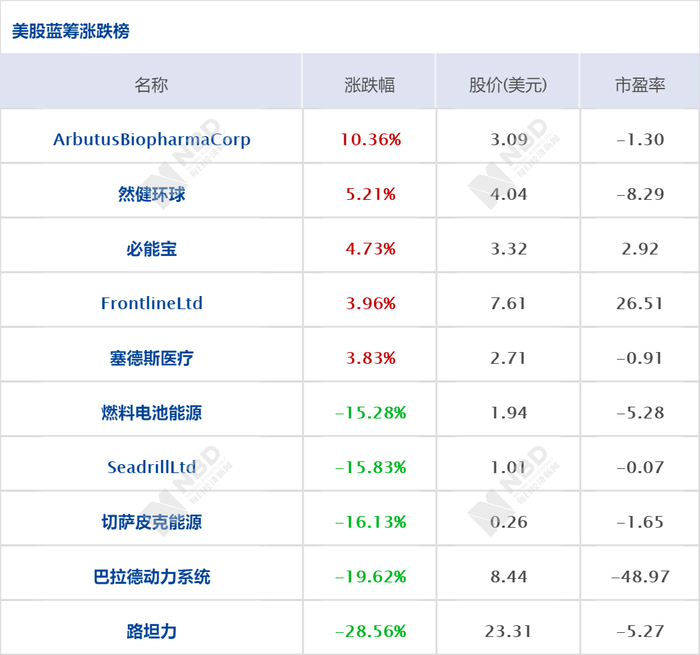Click the 巴拉德动力系统 stock name

152,576
